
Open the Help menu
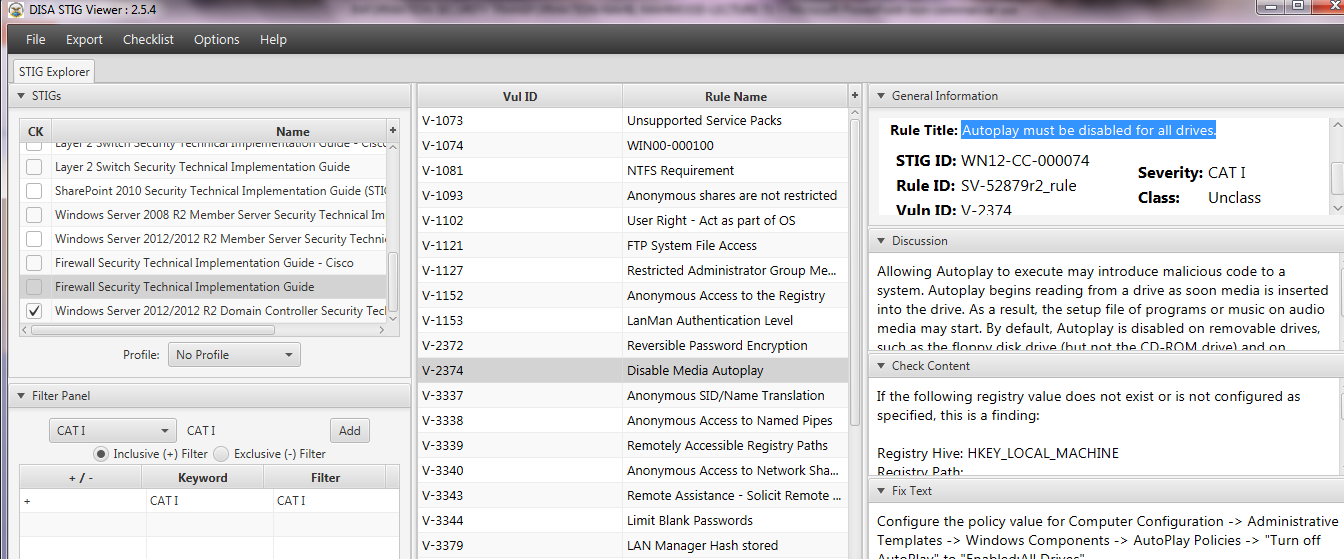point(273,40)
